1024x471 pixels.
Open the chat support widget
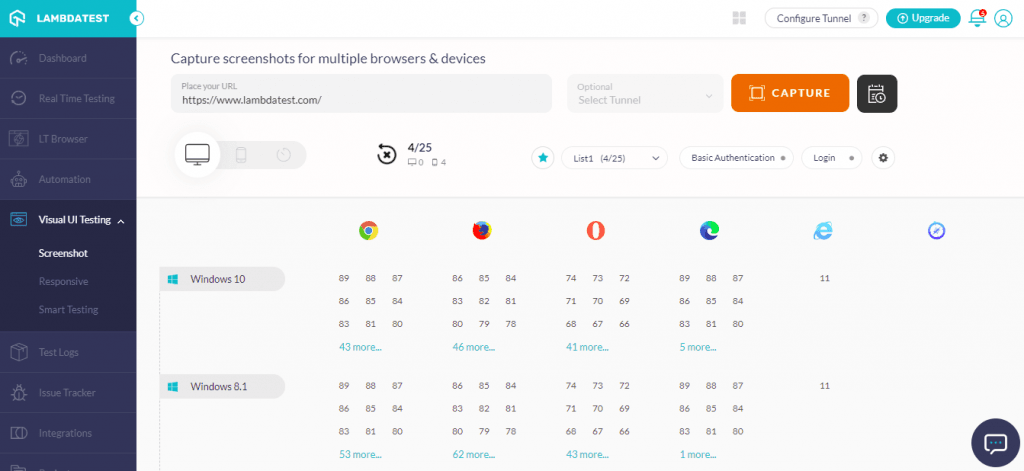996,443
